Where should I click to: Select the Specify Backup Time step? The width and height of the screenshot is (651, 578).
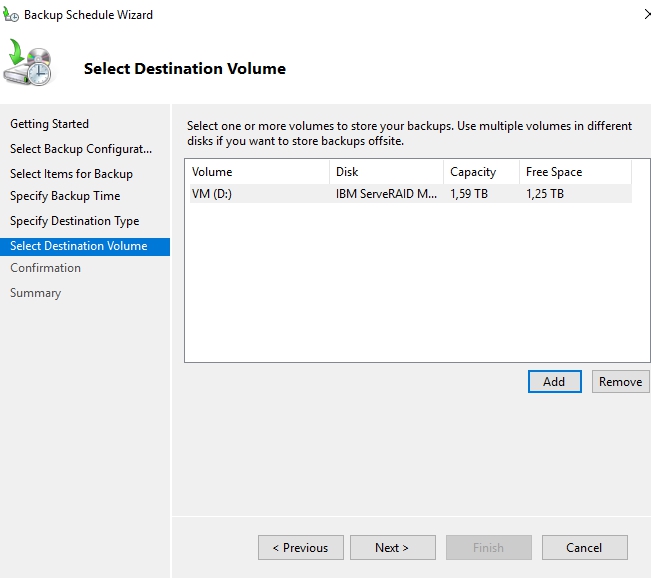click(x=65, y=196)
